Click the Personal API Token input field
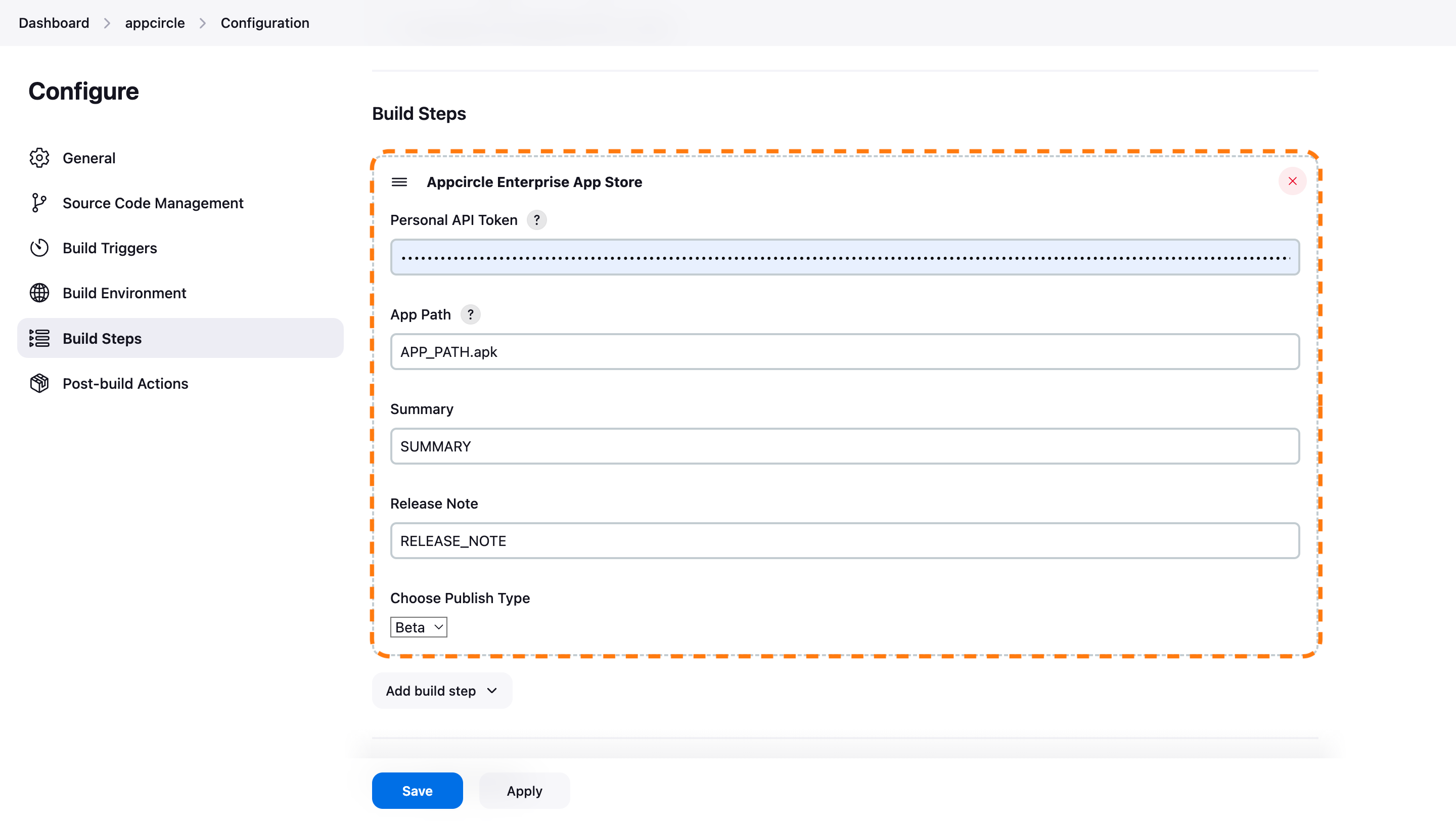Screen dimensions: 1456x822 tap(844, 256)
